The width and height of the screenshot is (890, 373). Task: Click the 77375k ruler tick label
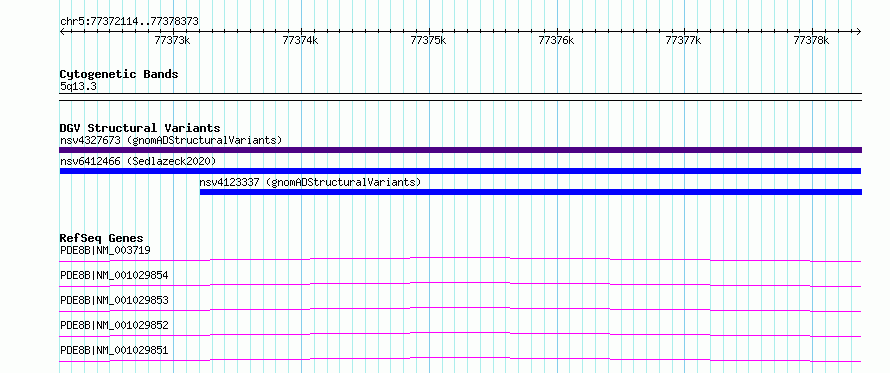428,40
